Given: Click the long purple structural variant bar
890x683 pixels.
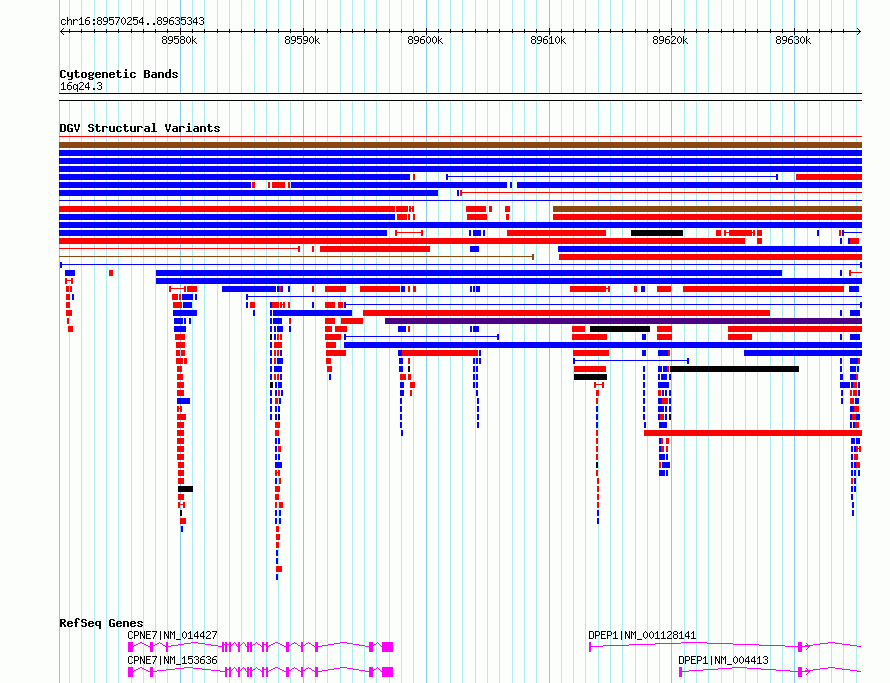Looking at the screenshot, I should 623,321.
